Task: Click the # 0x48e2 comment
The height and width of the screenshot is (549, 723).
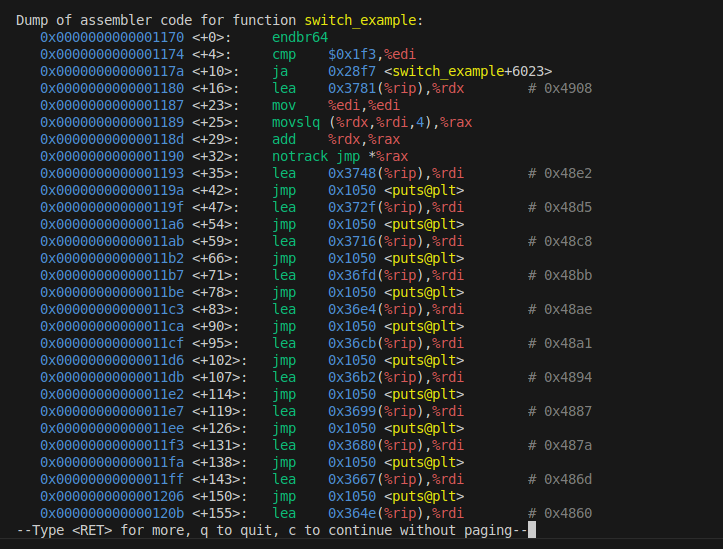Action: point(560,173)
